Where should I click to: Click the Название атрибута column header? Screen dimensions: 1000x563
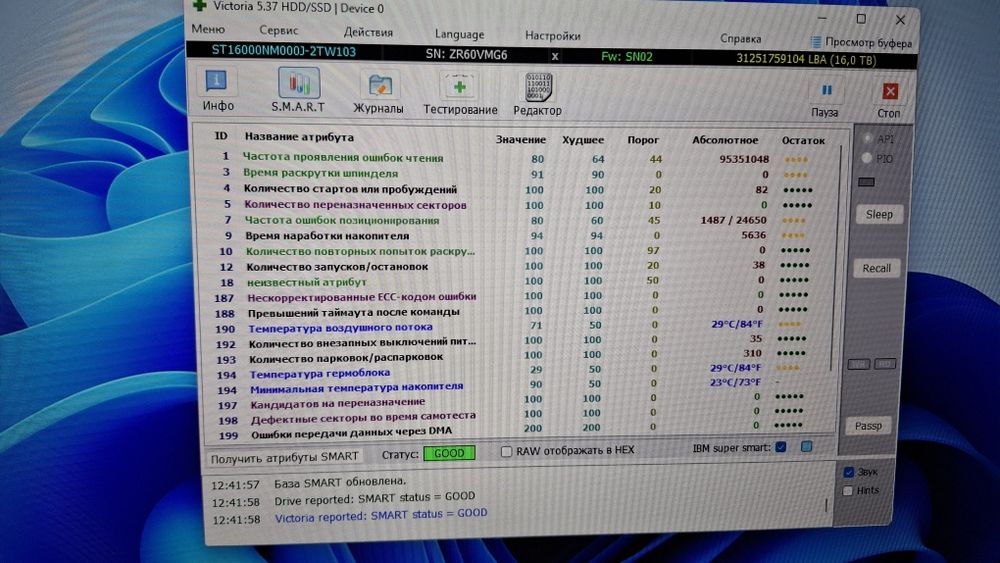click(299, 136)
